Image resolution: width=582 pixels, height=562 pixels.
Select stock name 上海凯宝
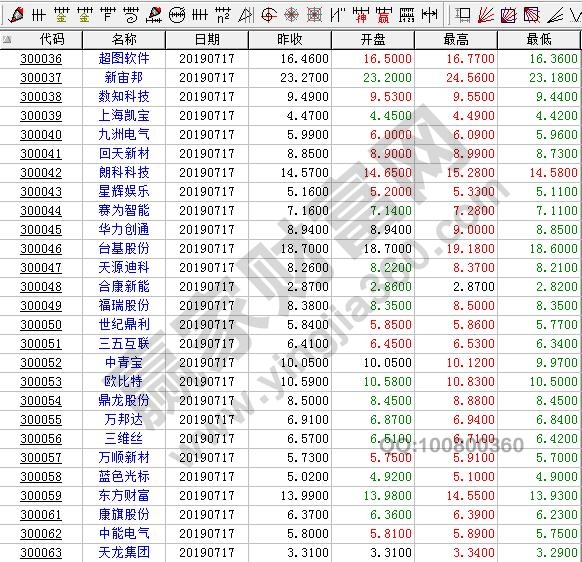[124, 115]
